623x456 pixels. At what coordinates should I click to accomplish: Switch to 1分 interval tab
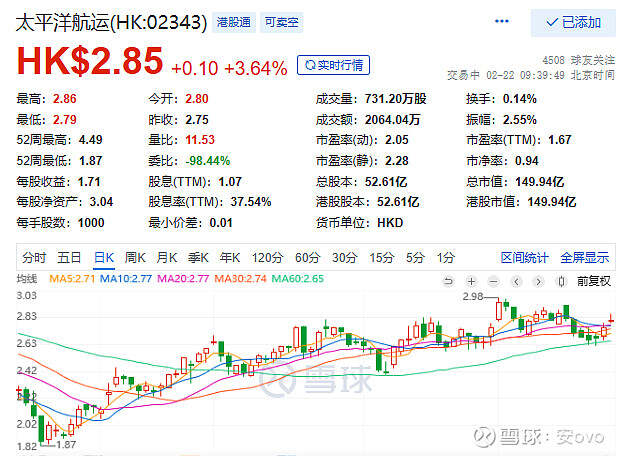[x=445, y=258]
